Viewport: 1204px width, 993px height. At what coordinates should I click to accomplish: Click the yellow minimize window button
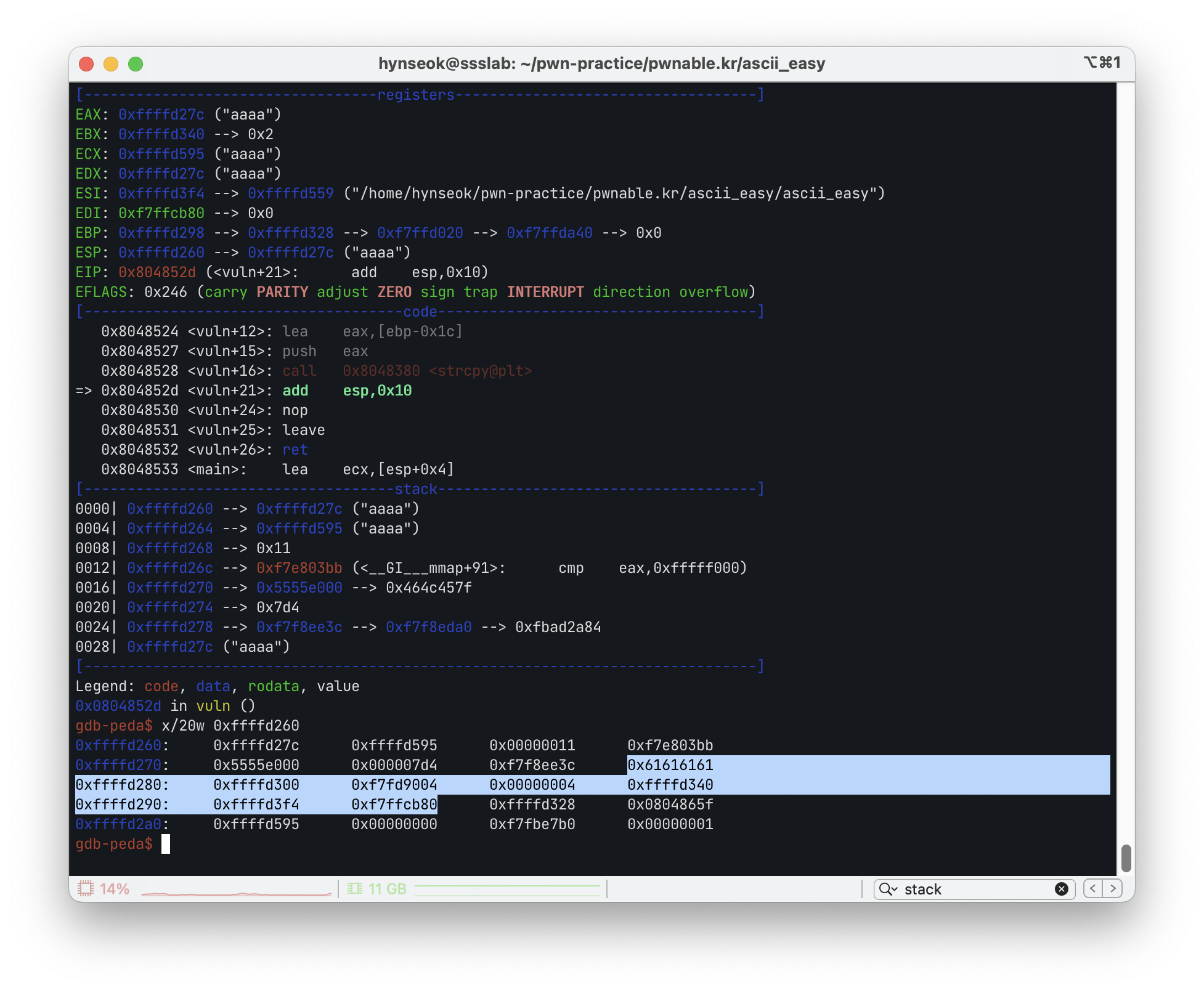[111, 64]
